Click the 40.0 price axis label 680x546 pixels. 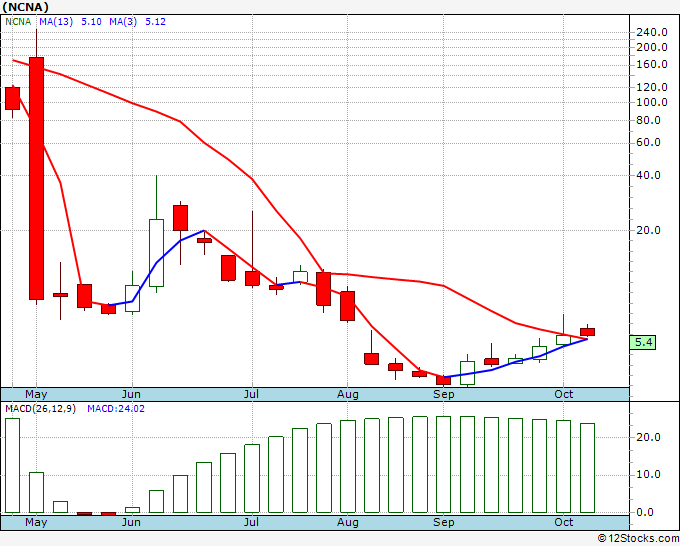648,175
